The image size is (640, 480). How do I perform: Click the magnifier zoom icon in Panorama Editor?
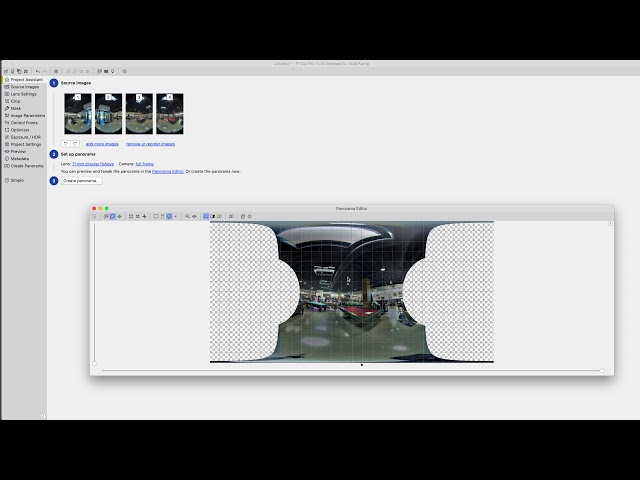pyautogui.click(x=187, y=216)
